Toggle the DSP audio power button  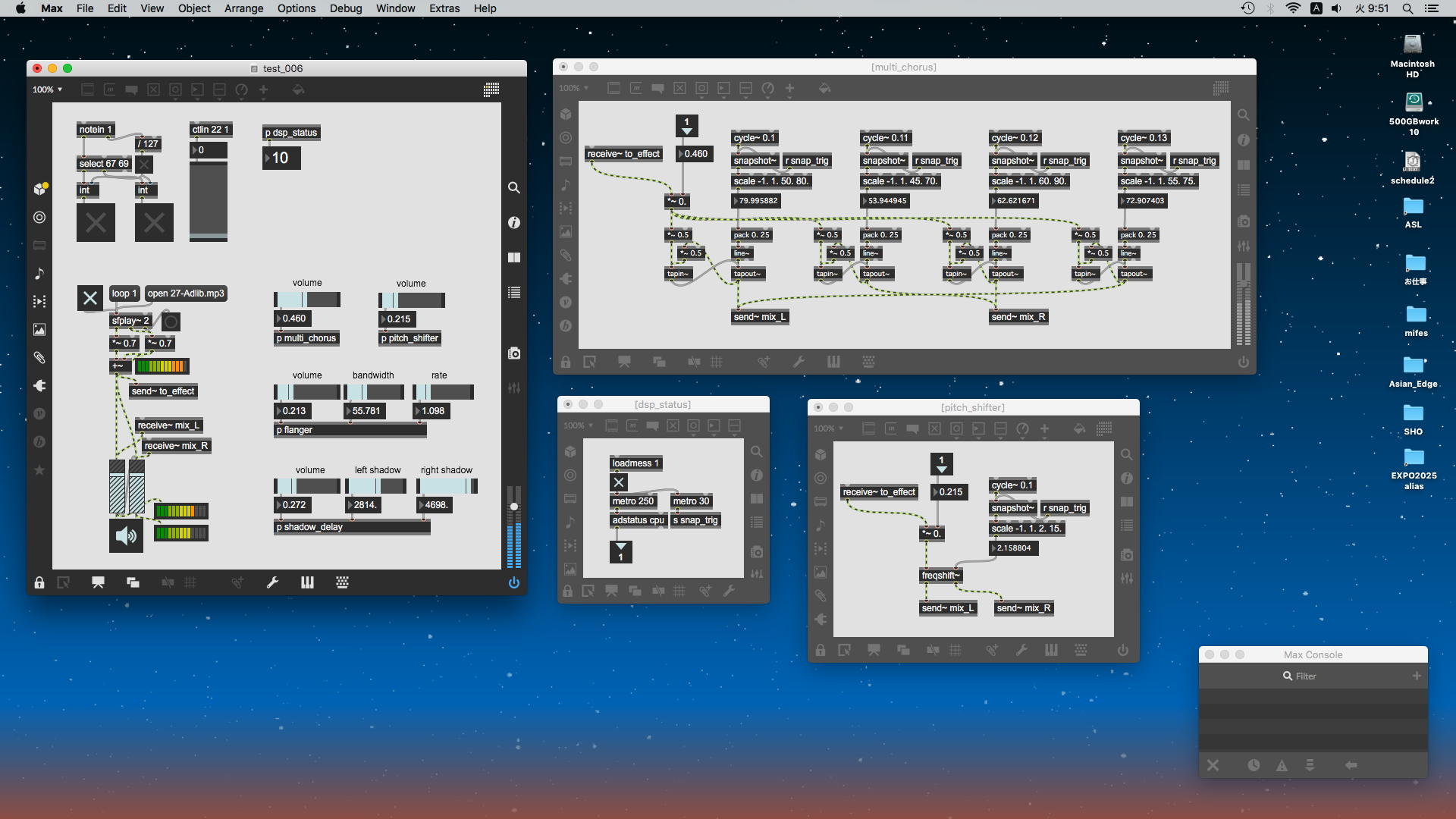(513, 582)
